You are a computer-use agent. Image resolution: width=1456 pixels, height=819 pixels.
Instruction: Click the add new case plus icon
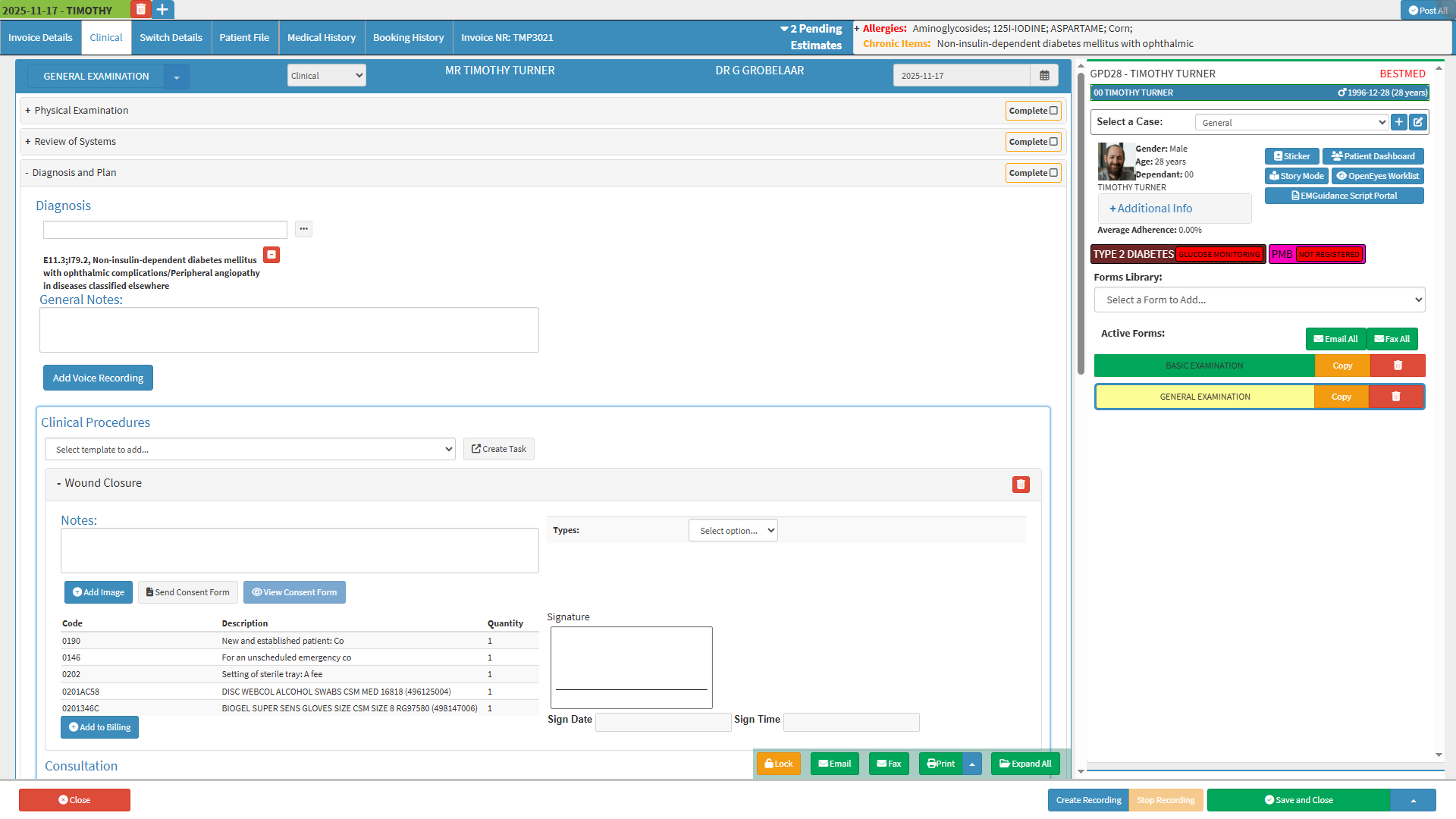coord(1399,122)
